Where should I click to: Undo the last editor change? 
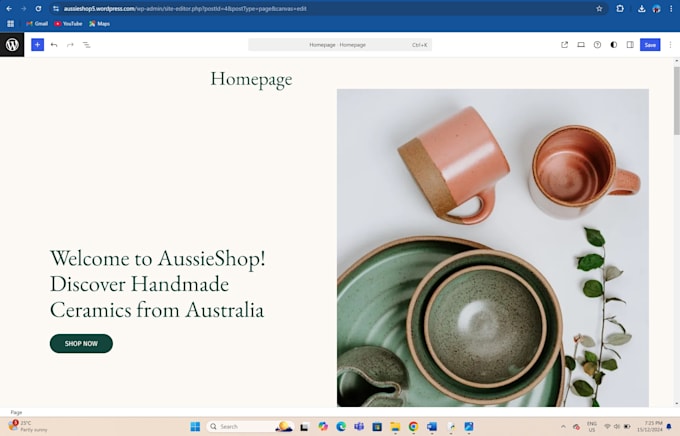tap(54, 45)
